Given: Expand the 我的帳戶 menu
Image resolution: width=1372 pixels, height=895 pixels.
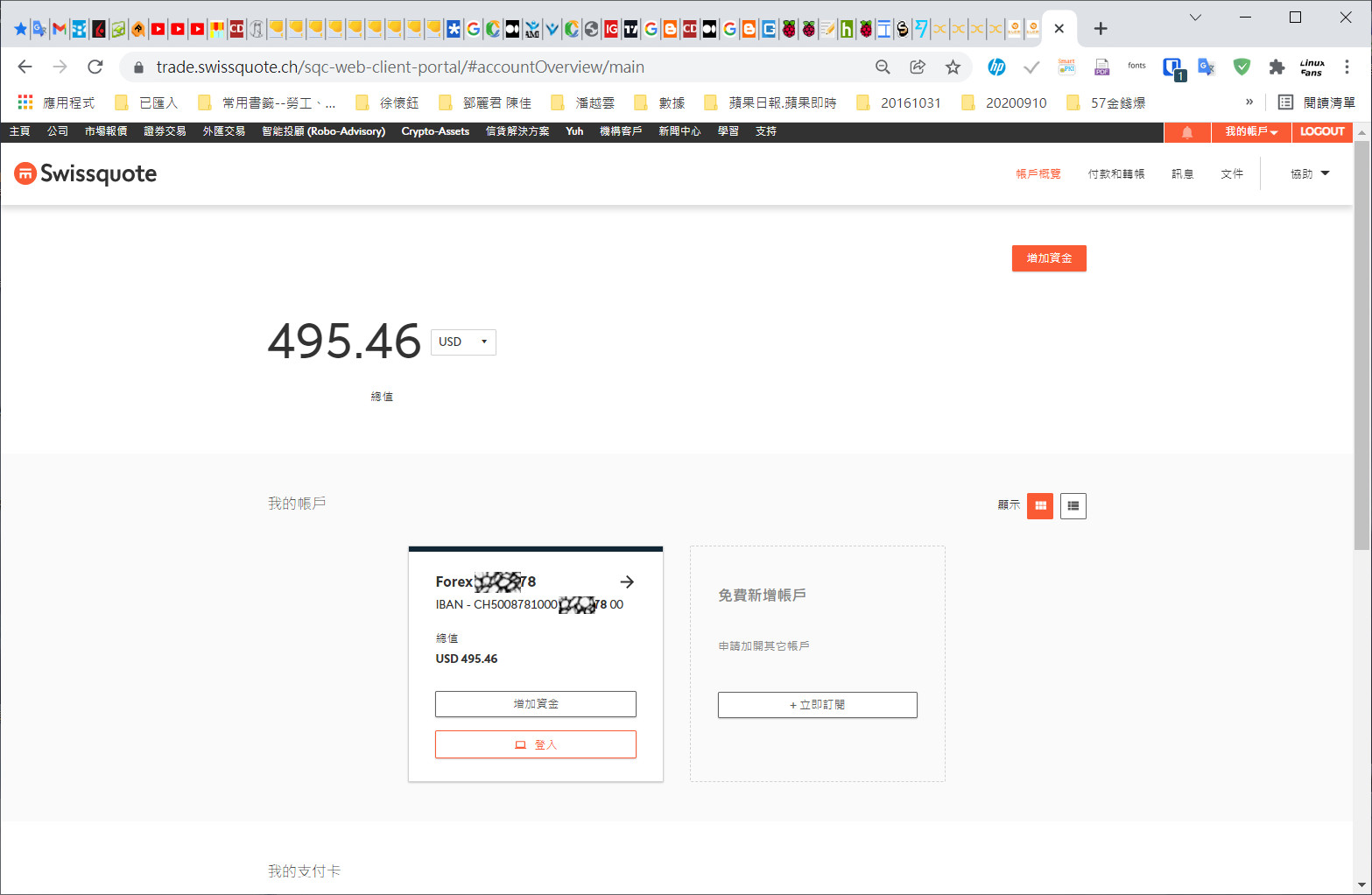Looking at the screenshot, I should coord(1251,131).
